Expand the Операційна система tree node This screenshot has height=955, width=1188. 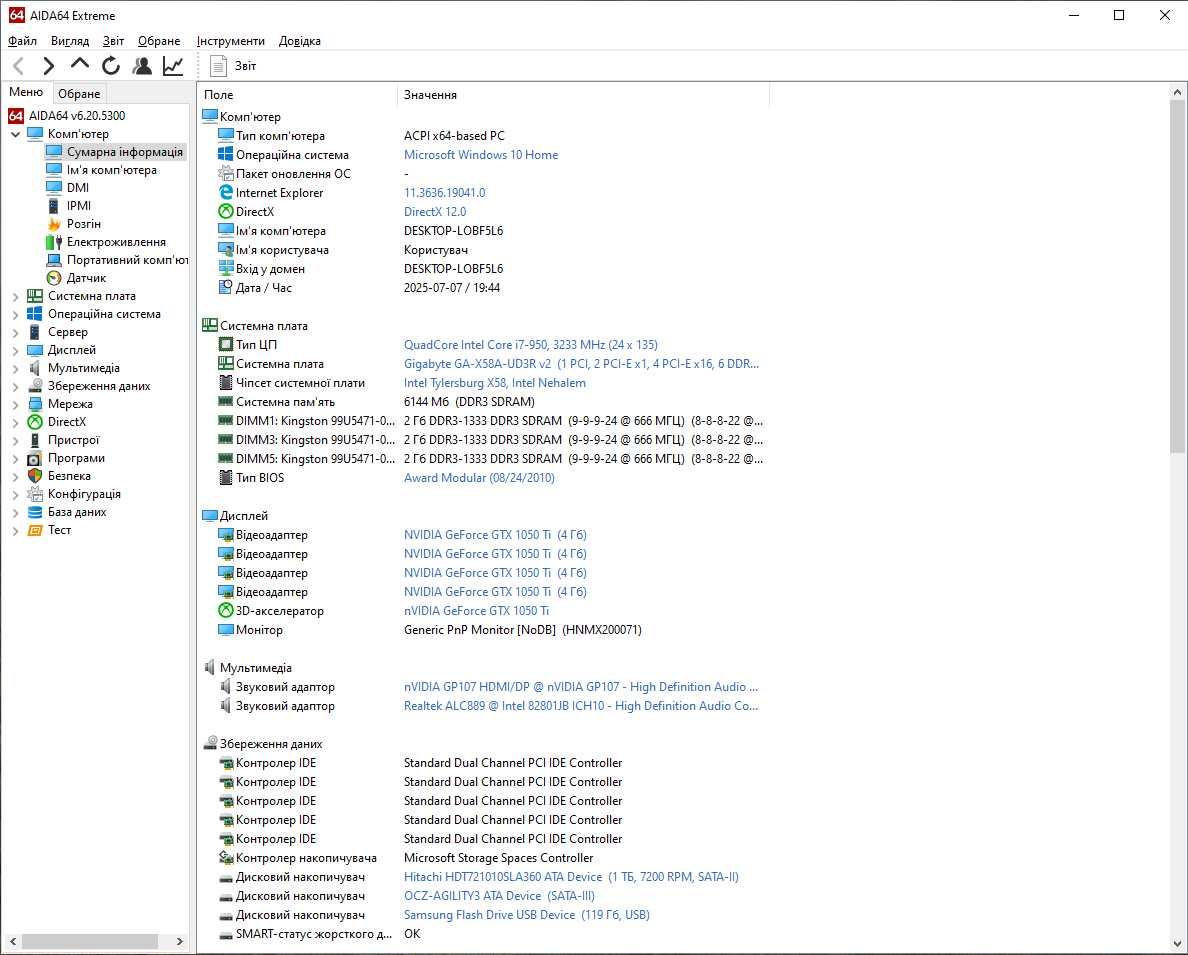(15, 315)
